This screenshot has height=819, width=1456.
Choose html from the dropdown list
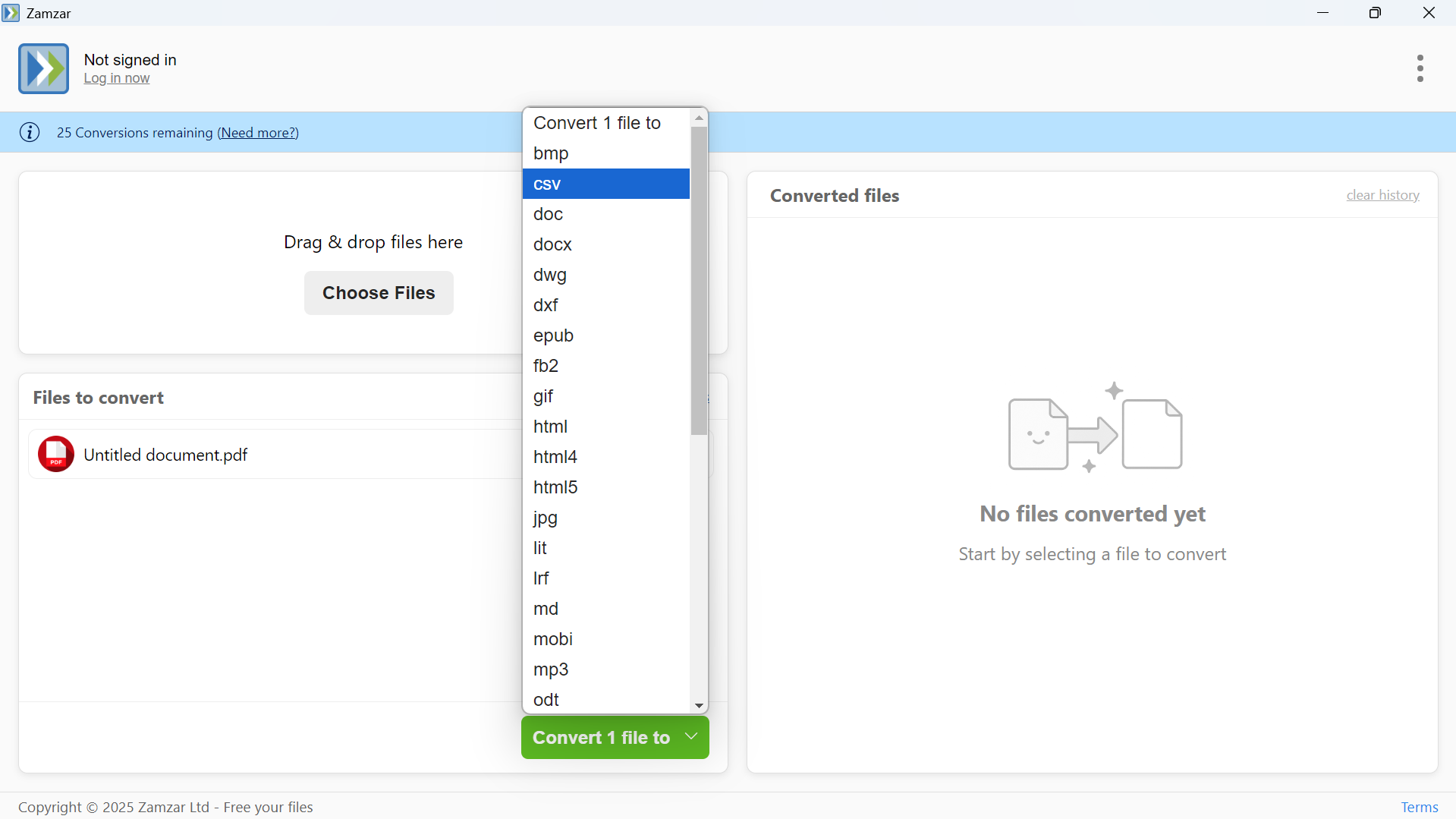click(606, 427)
